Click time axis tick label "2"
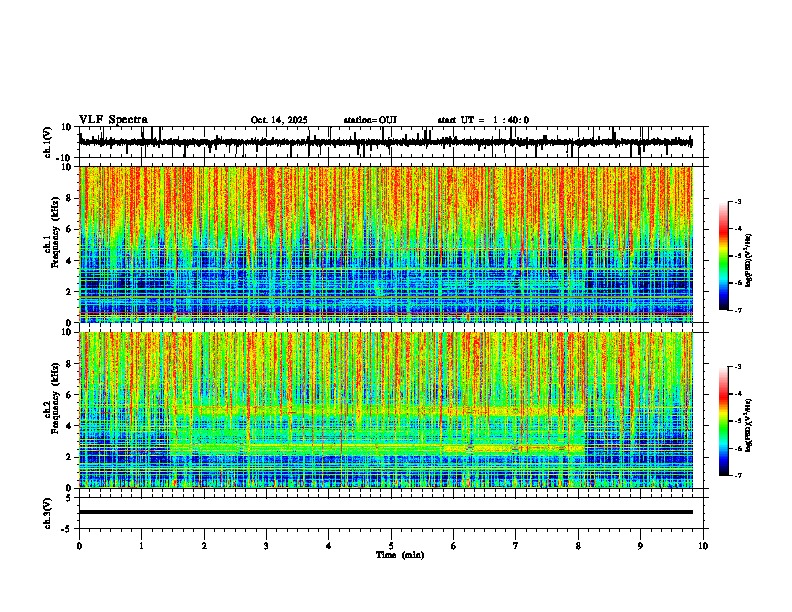The width and height of the screenshot is (792, 612). coord(204,546)
